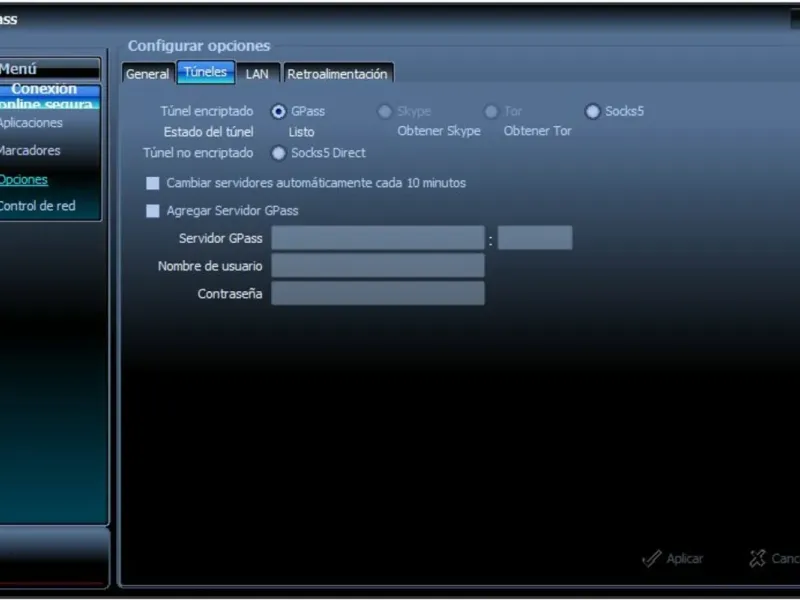The image size is (800, 600).
Task: Click the Cancel X icon
Action: pos(758,558)
